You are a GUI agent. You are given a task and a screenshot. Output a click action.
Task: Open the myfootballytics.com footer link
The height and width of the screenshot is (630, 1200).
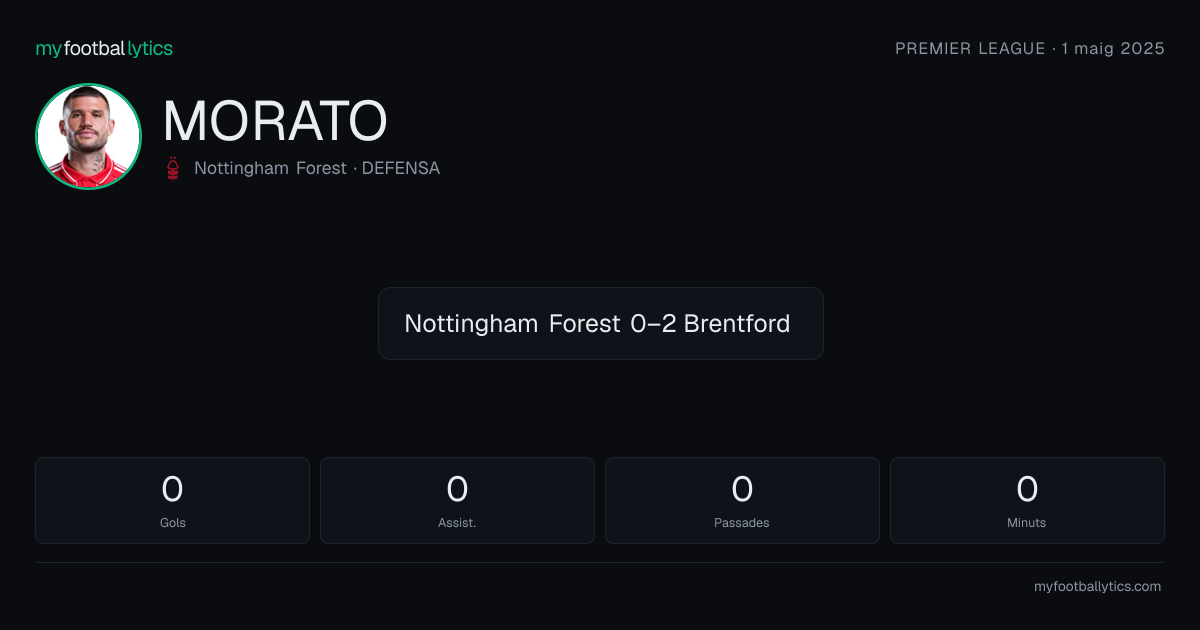(x=1097, y=587)
